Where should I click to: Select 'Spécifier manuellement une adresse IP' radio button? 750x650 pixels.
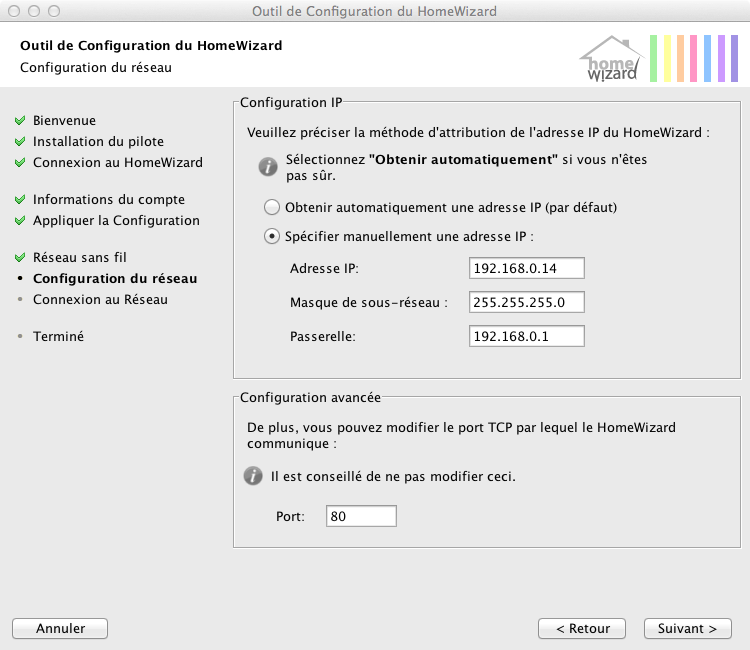click(x=272, y=236)
